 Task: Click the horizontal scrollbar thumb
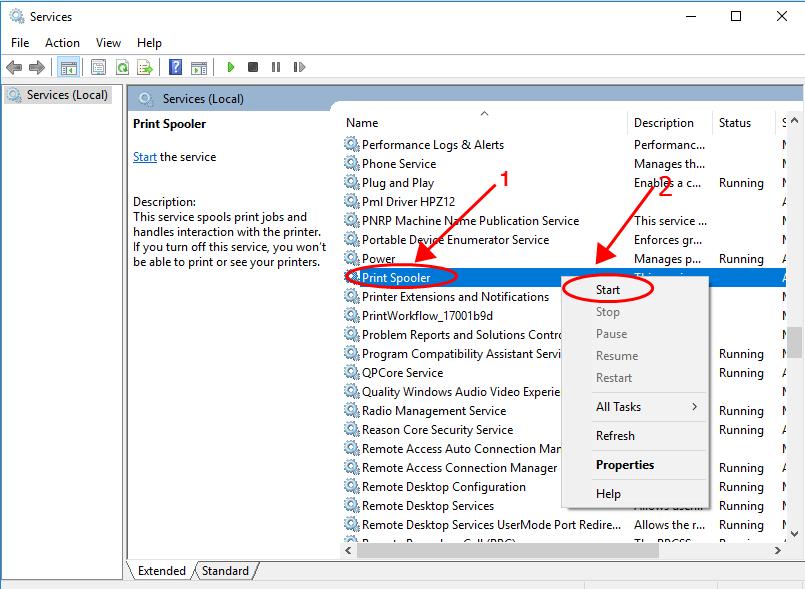coord(508,550)
